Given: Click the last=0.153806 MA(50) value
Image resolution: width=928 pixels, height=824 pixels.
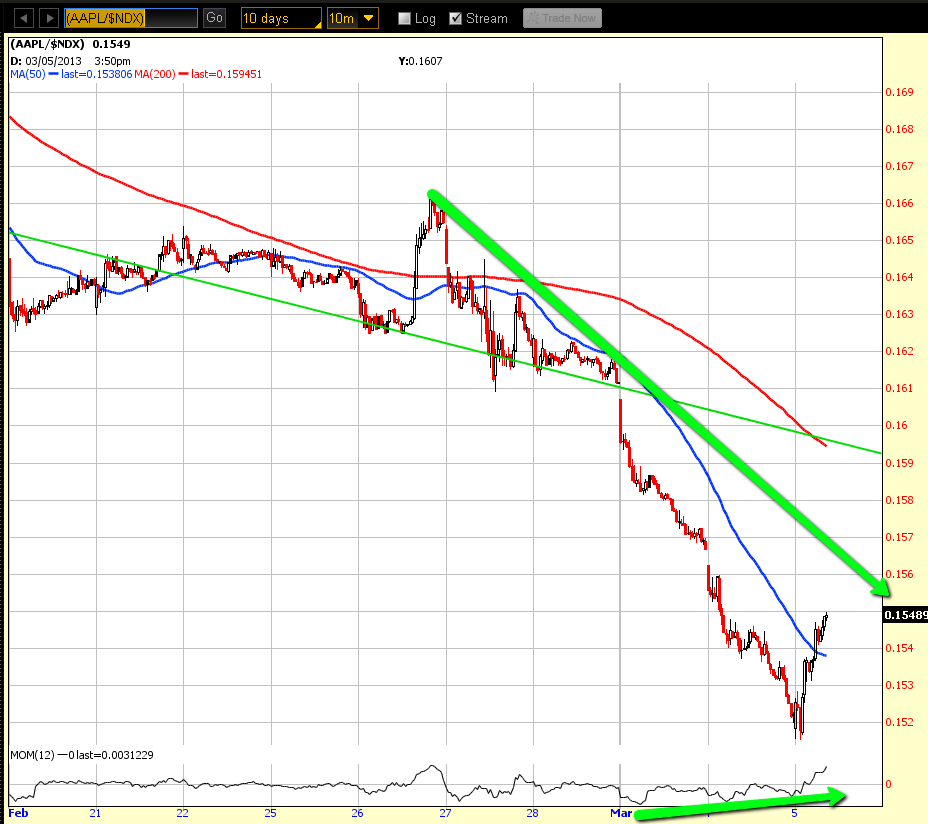Looking at the screenshot, I should pyautogui.click(x=96, y=74).
